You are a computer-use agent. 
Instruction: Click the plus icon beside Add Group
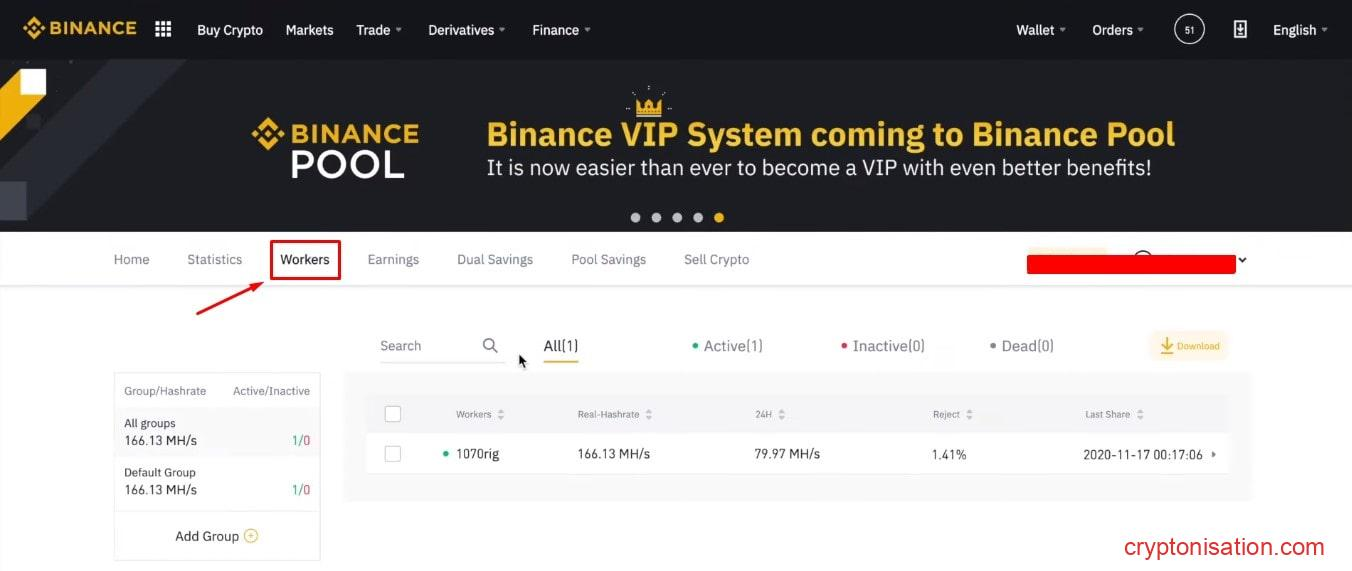tap(251, 536)
